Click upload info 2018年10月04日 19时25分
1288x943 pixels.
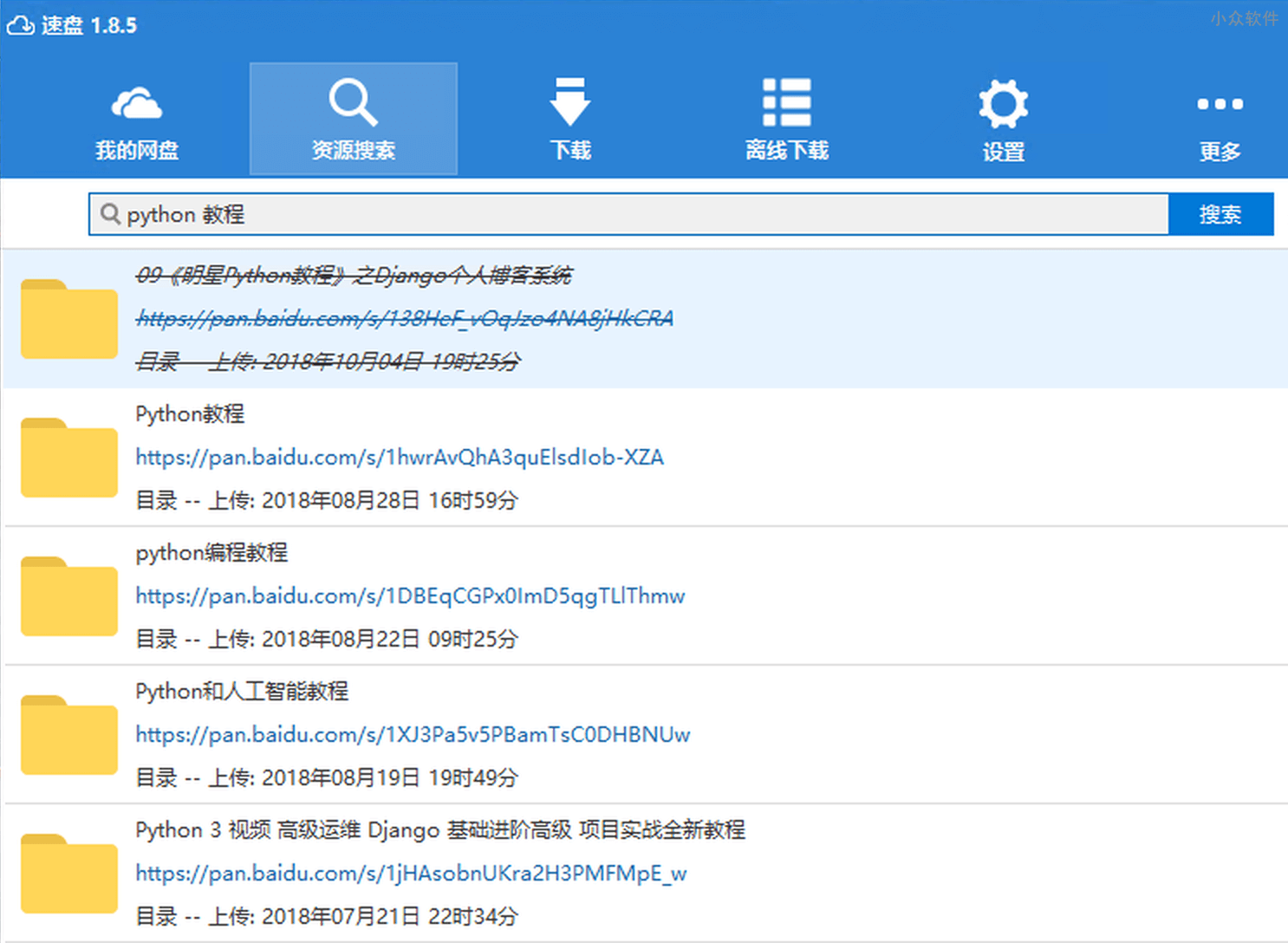[328, 361]
